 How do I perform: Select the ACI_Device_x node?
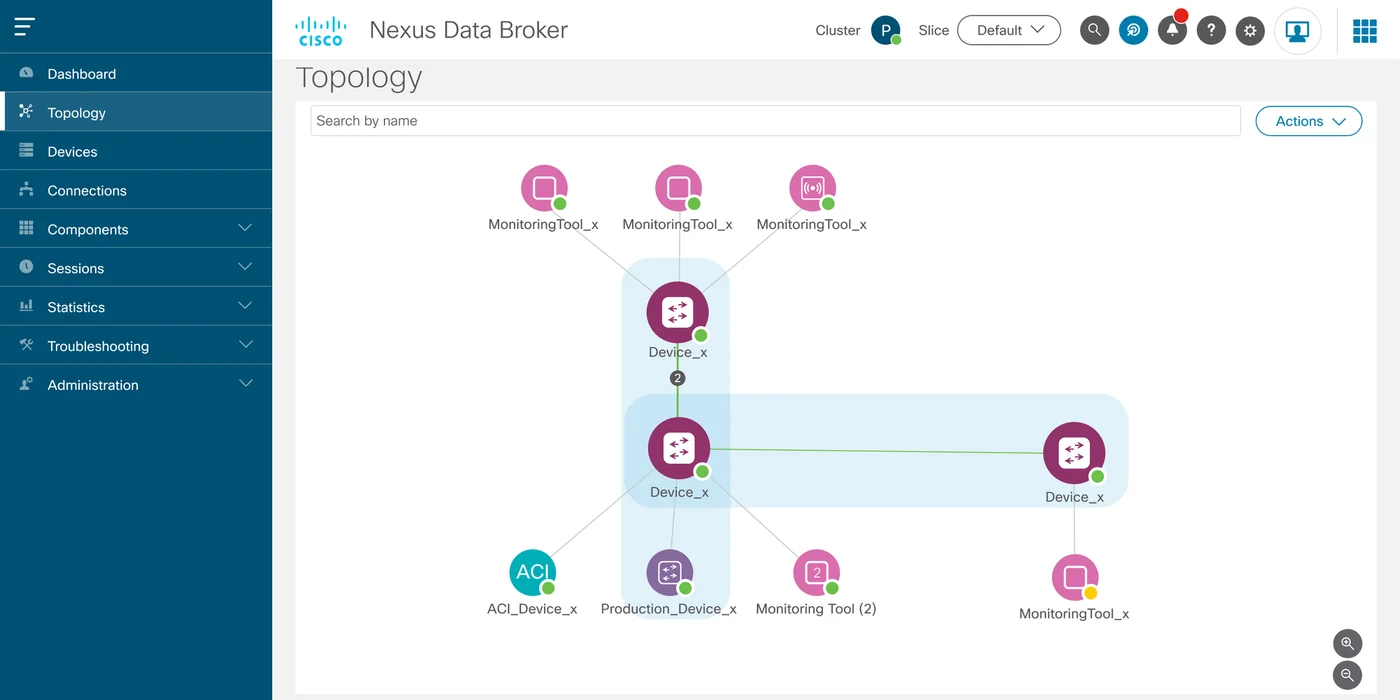[x=533, y=572]
